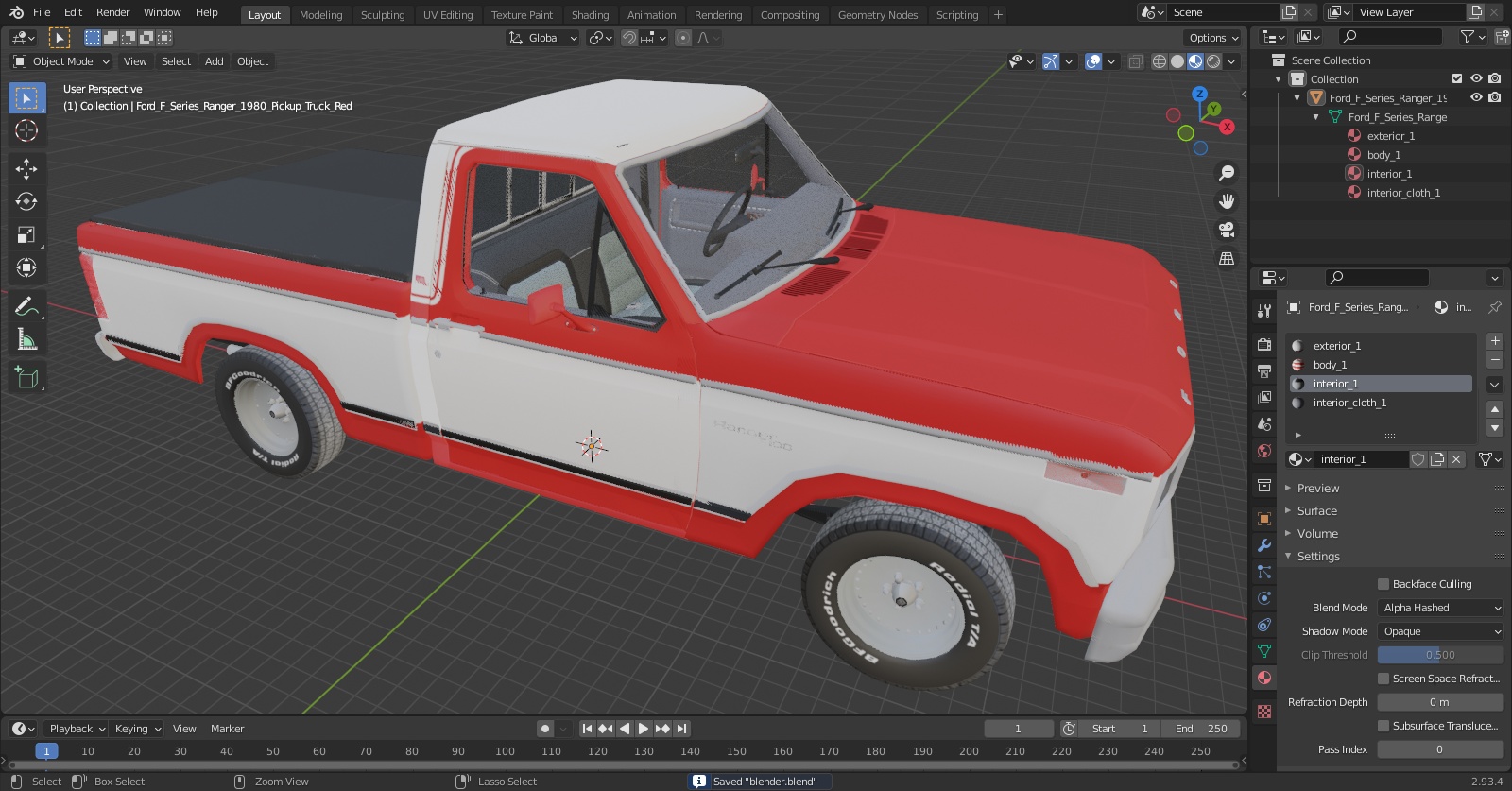Open Output properties tab
This screenshot has width=1512, height=791.
click(x=1264, y=371)
